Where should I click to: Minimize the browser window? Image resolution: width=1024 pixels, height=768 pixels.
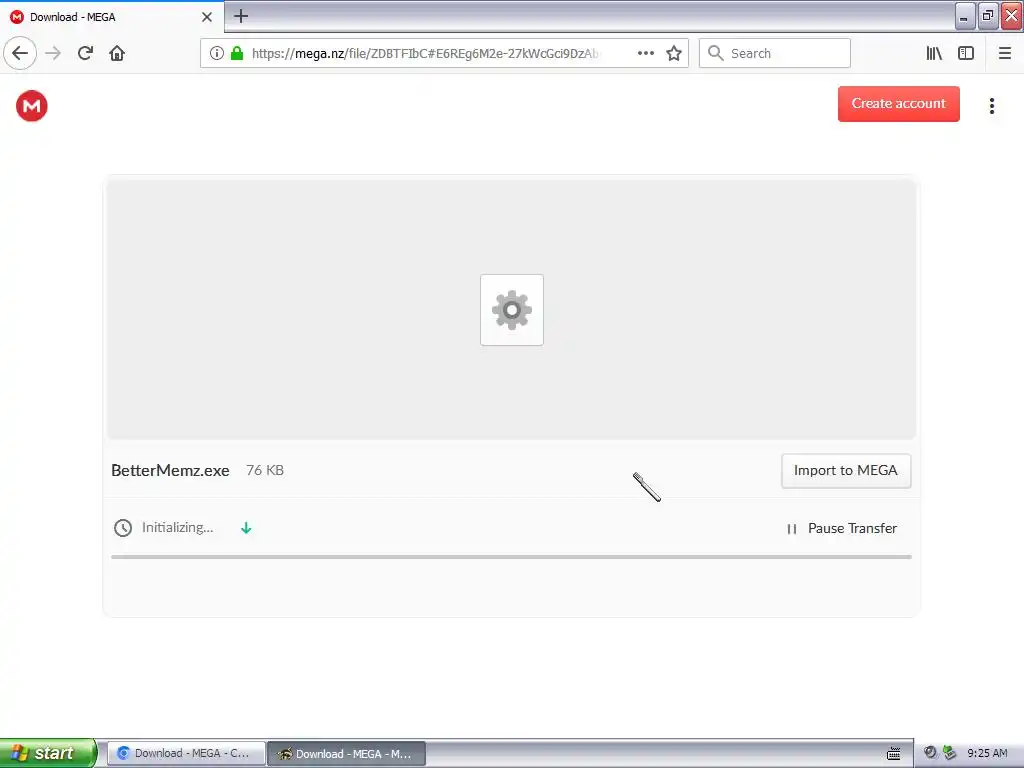965,16
